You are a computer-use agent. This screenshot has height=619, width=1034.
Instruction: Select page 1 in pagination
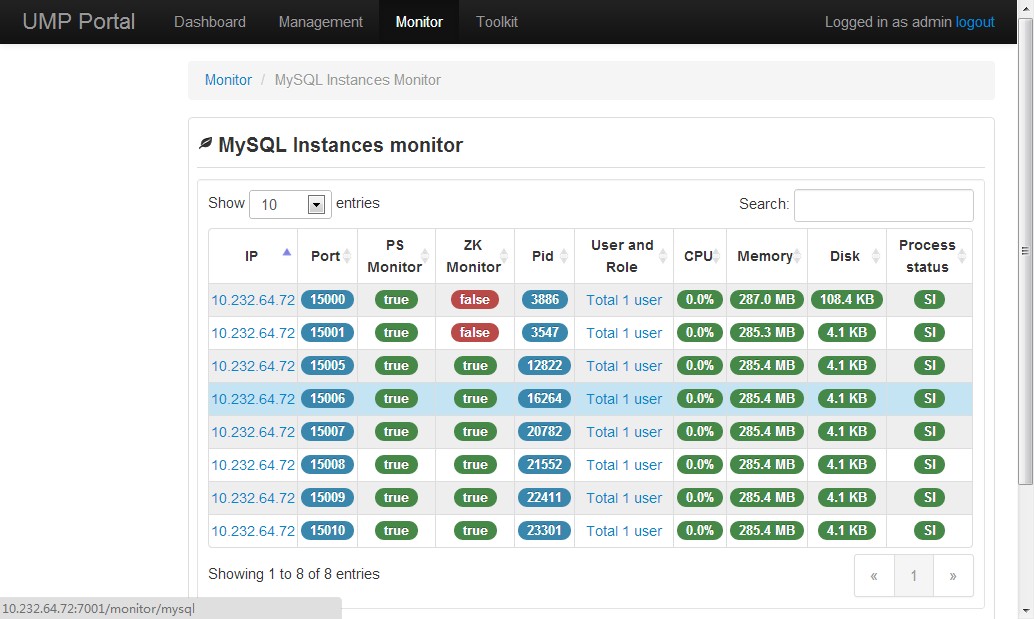(x=913, y=575)
